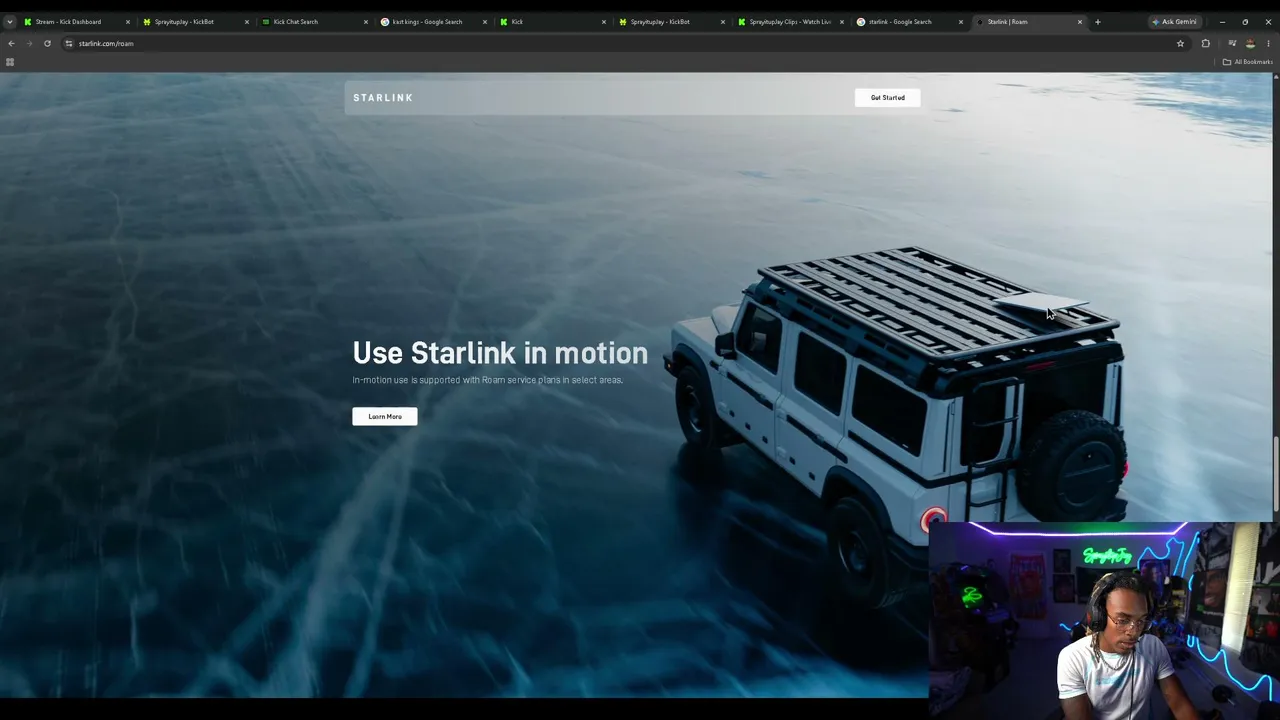Open the tab search dropdown arrow
Image resolution: width=1280 pixels, height=720 pixels.
10,22
